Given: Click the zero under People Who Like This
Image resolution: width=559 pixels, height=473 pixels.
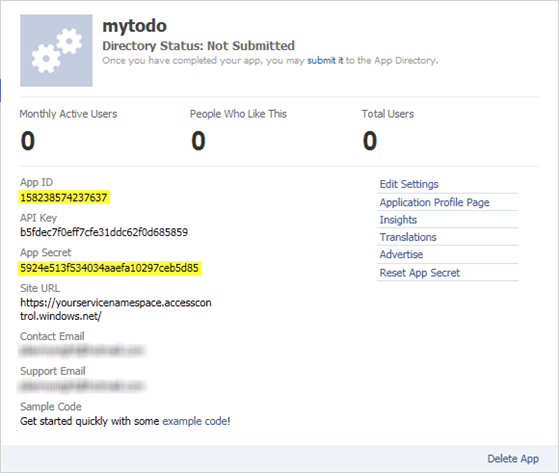Looking at the screenshot, I should pos(198,141).
